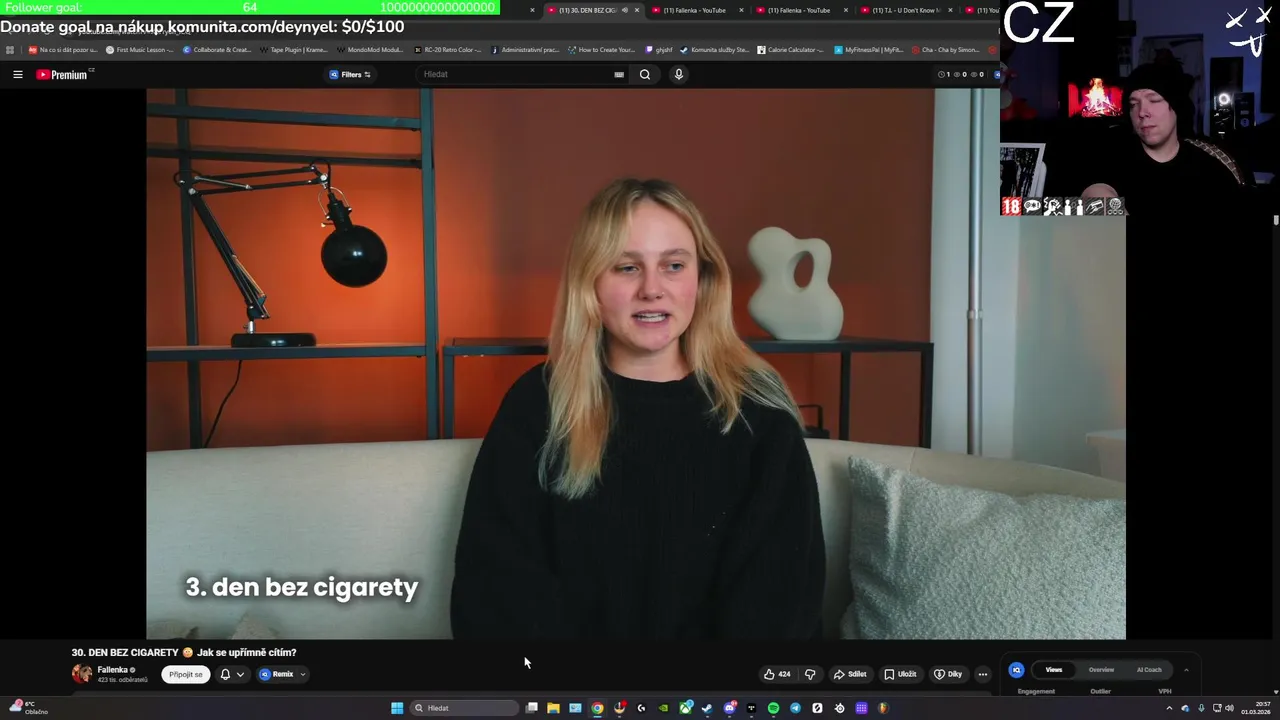Viewport: 1280px width, 720px height.
Task: Open the Calorie Calculator bookmark
Action: (x=790, y=49)
